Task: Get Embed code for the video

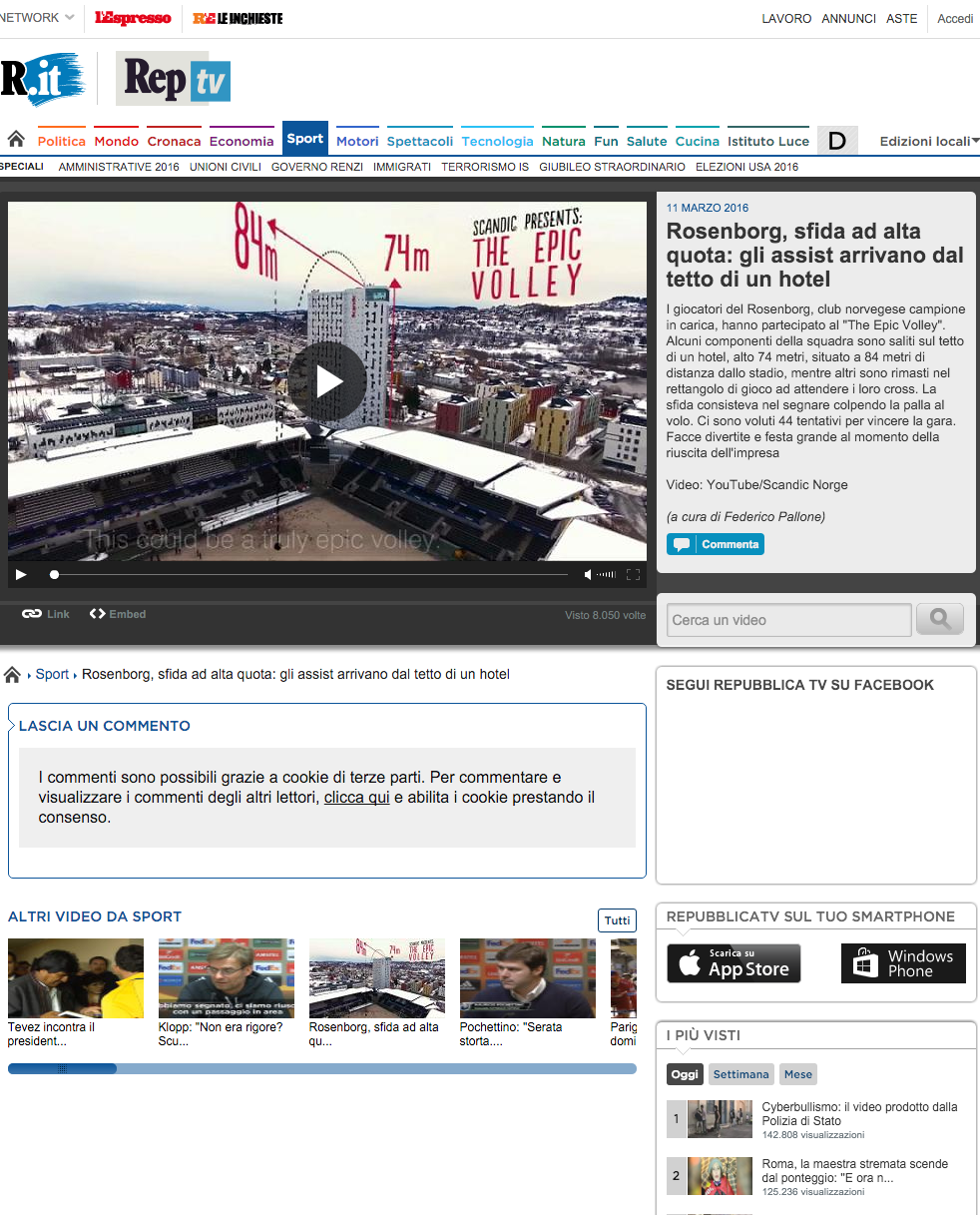Action: (118, 614)
